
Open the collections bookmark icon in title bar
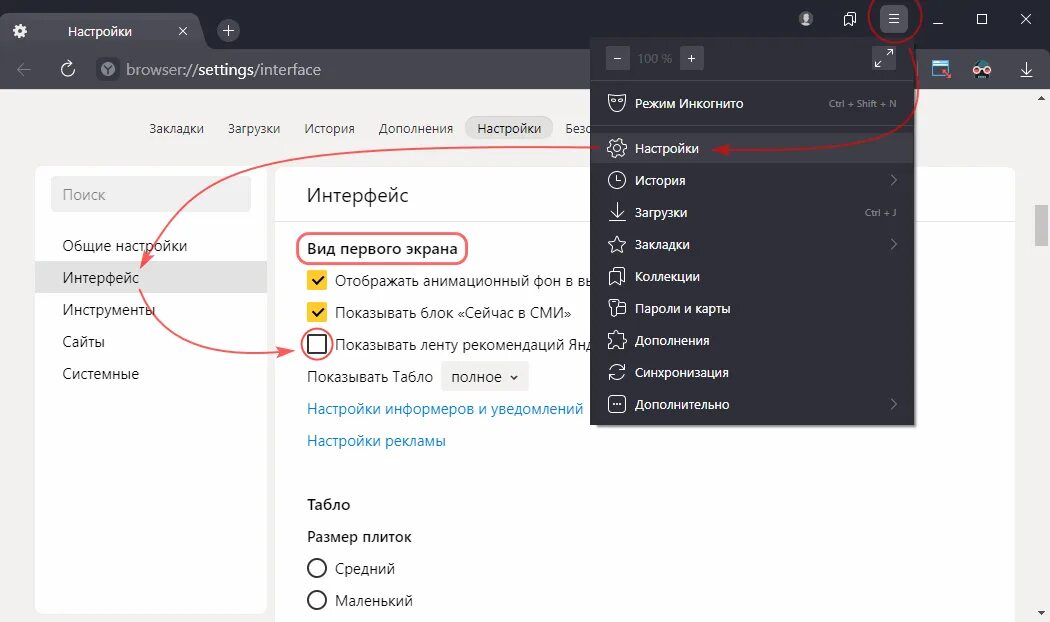[x=850, y=19]
